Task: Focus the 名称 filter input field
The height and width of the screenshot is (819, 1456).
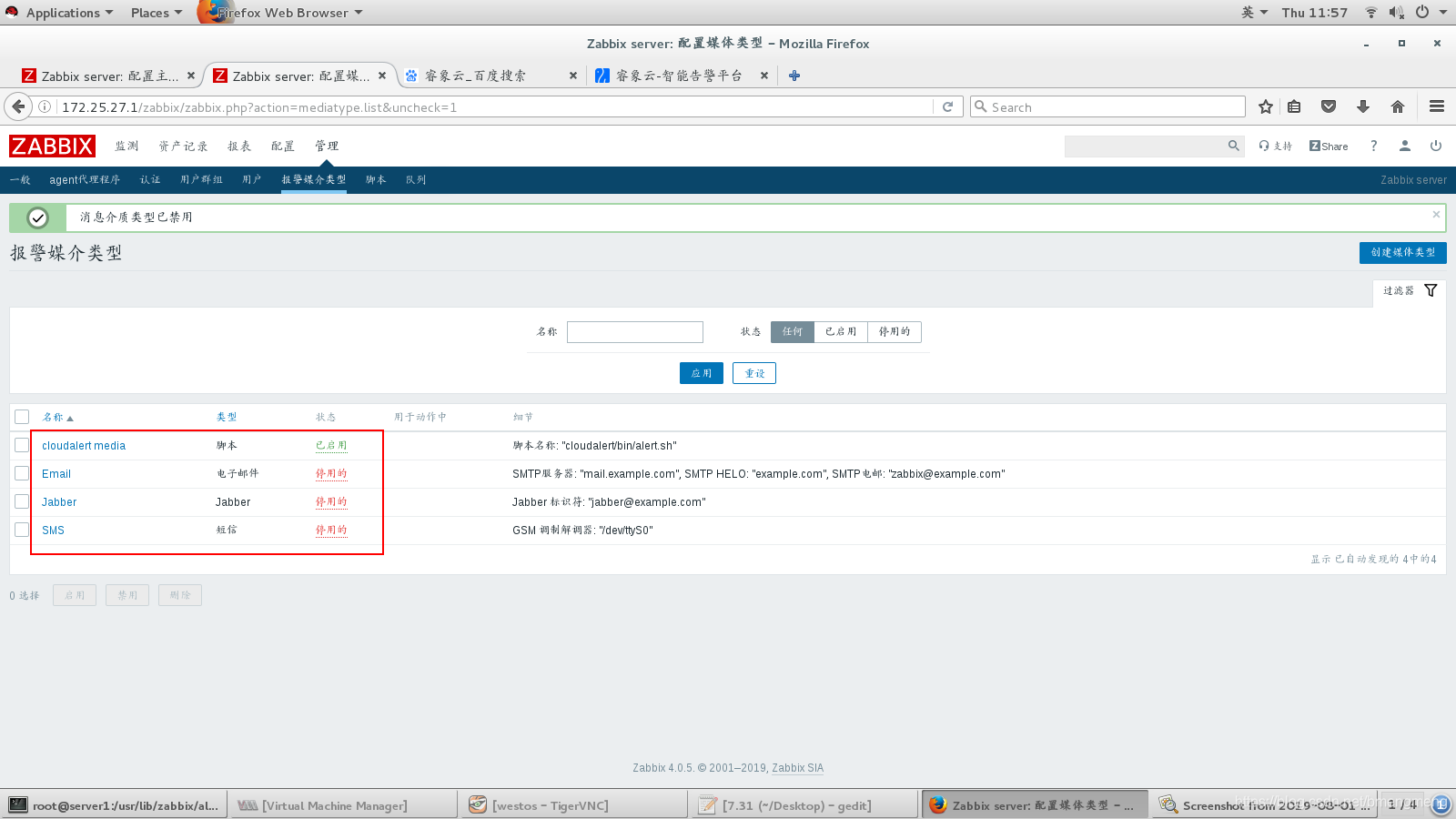Action: tap(635, 332)
